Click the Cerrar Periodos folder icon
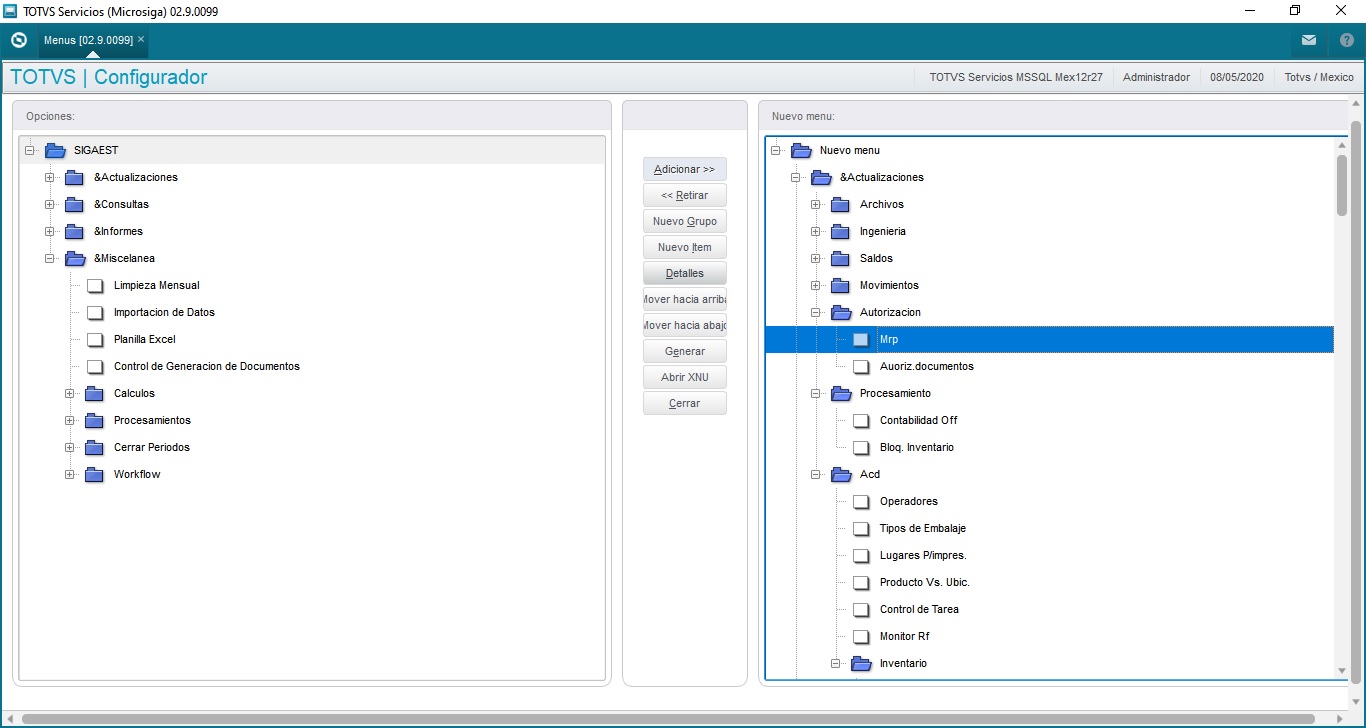Viewport: 1366px width, 728px height. [x=95, y=447]
